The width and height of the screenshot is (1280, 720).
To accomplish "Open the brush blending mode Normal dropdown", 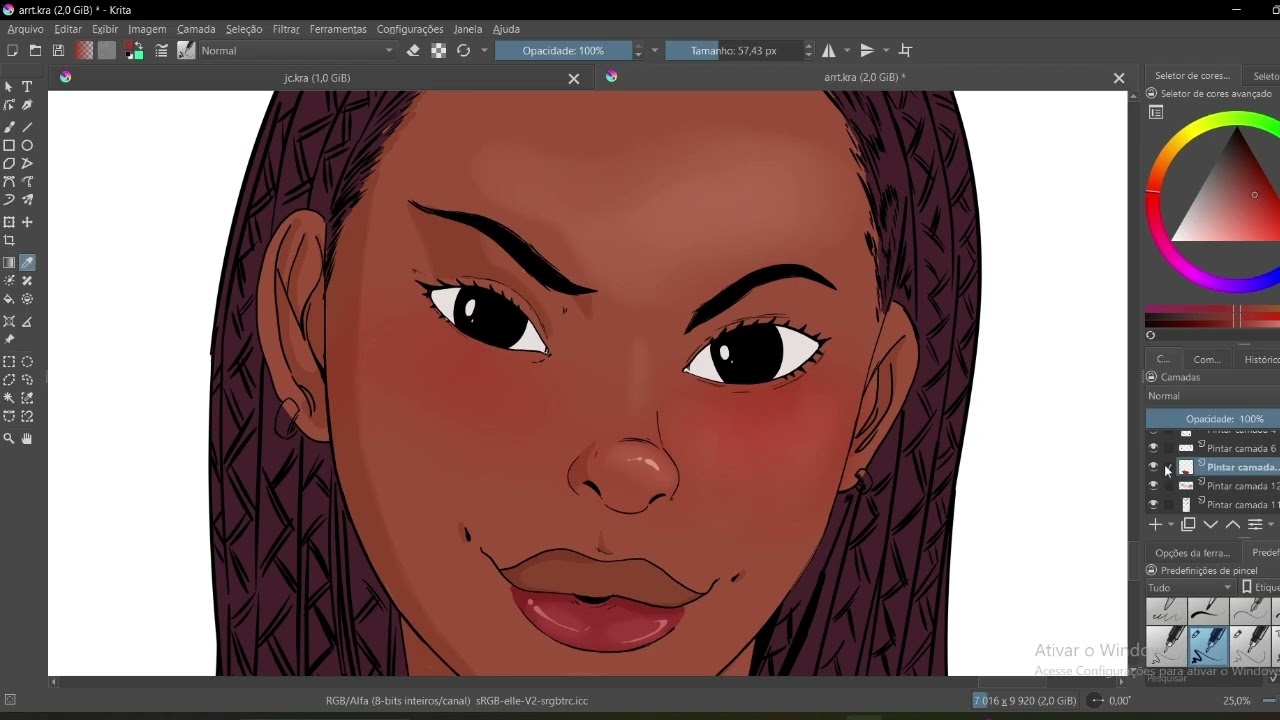I will [298, 51].
